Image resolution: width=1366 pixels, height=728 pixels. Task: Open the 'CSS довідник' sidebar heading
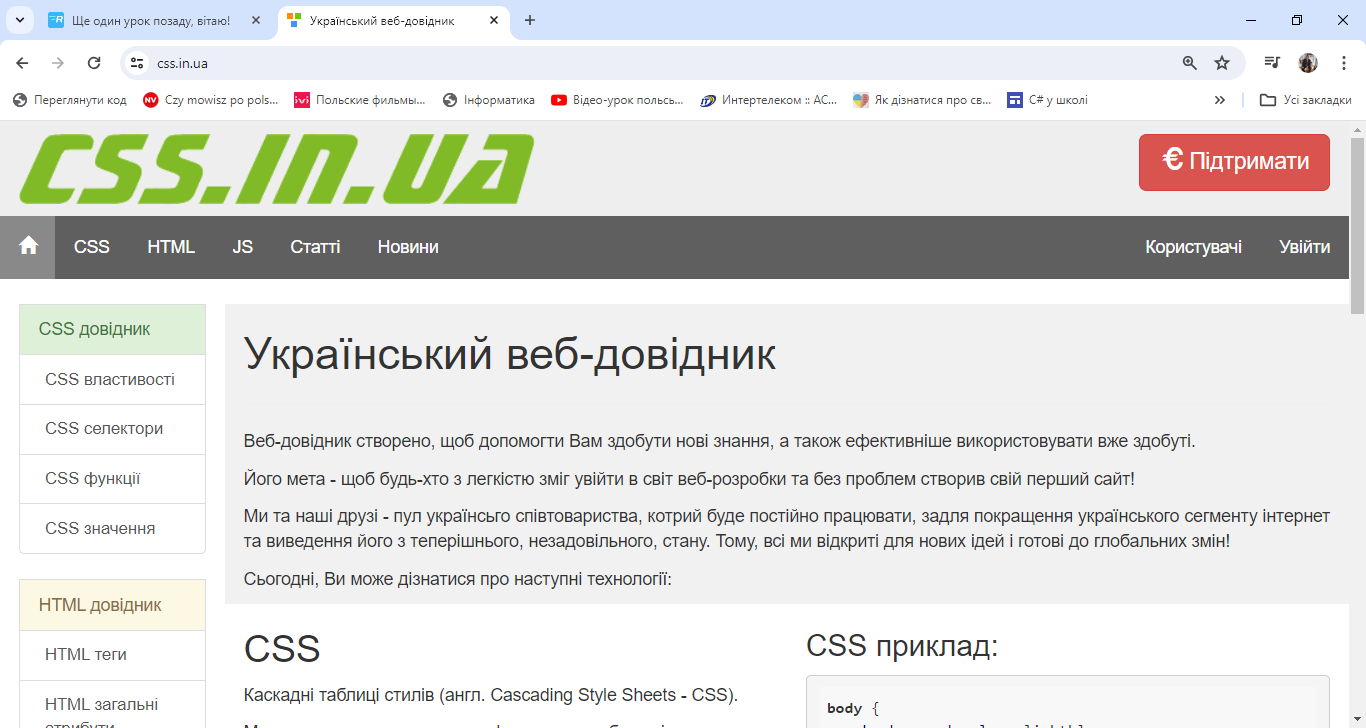pyautogui.click(x=112, y=329)
